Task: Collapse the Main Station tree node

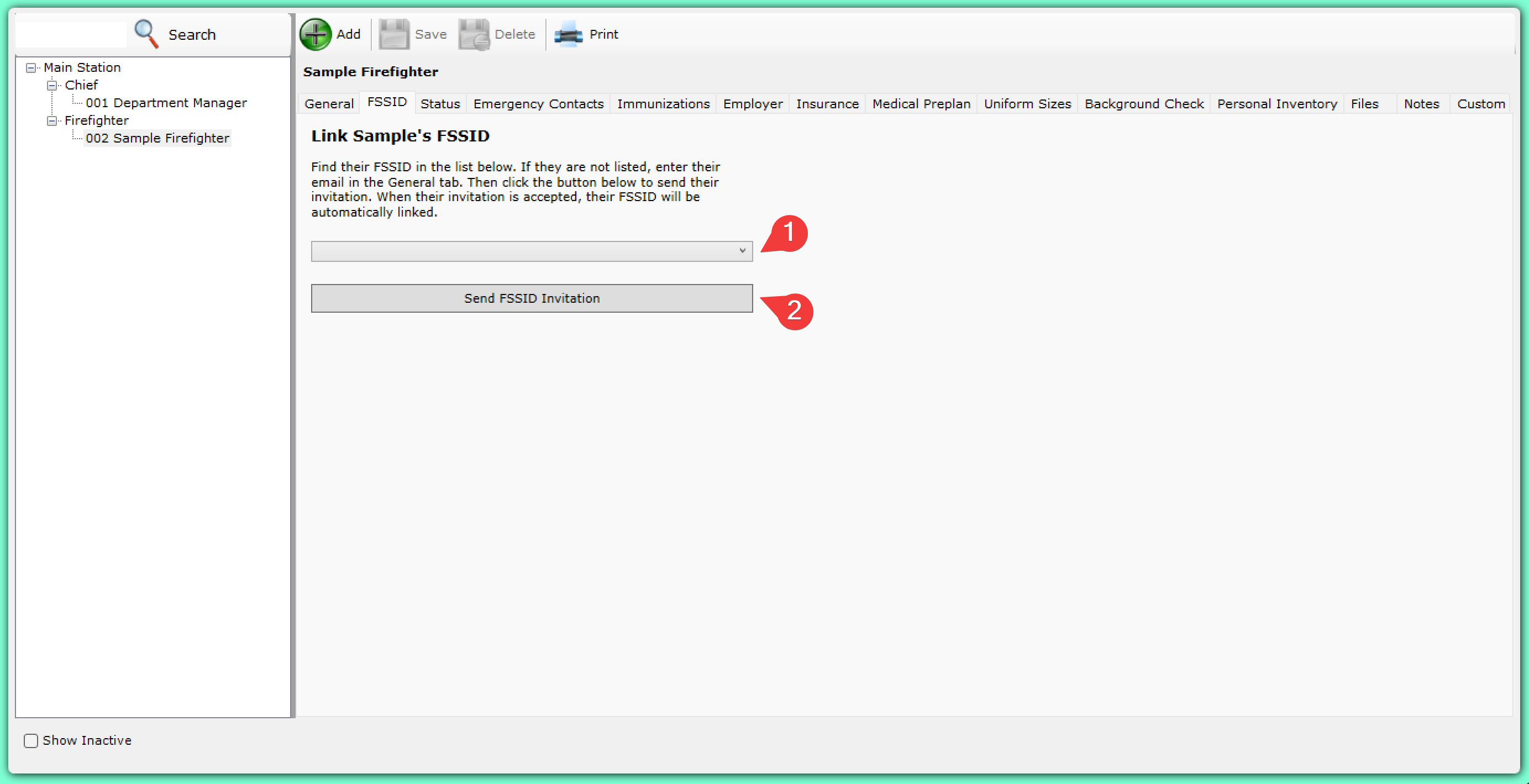Action: pos(31,67)
